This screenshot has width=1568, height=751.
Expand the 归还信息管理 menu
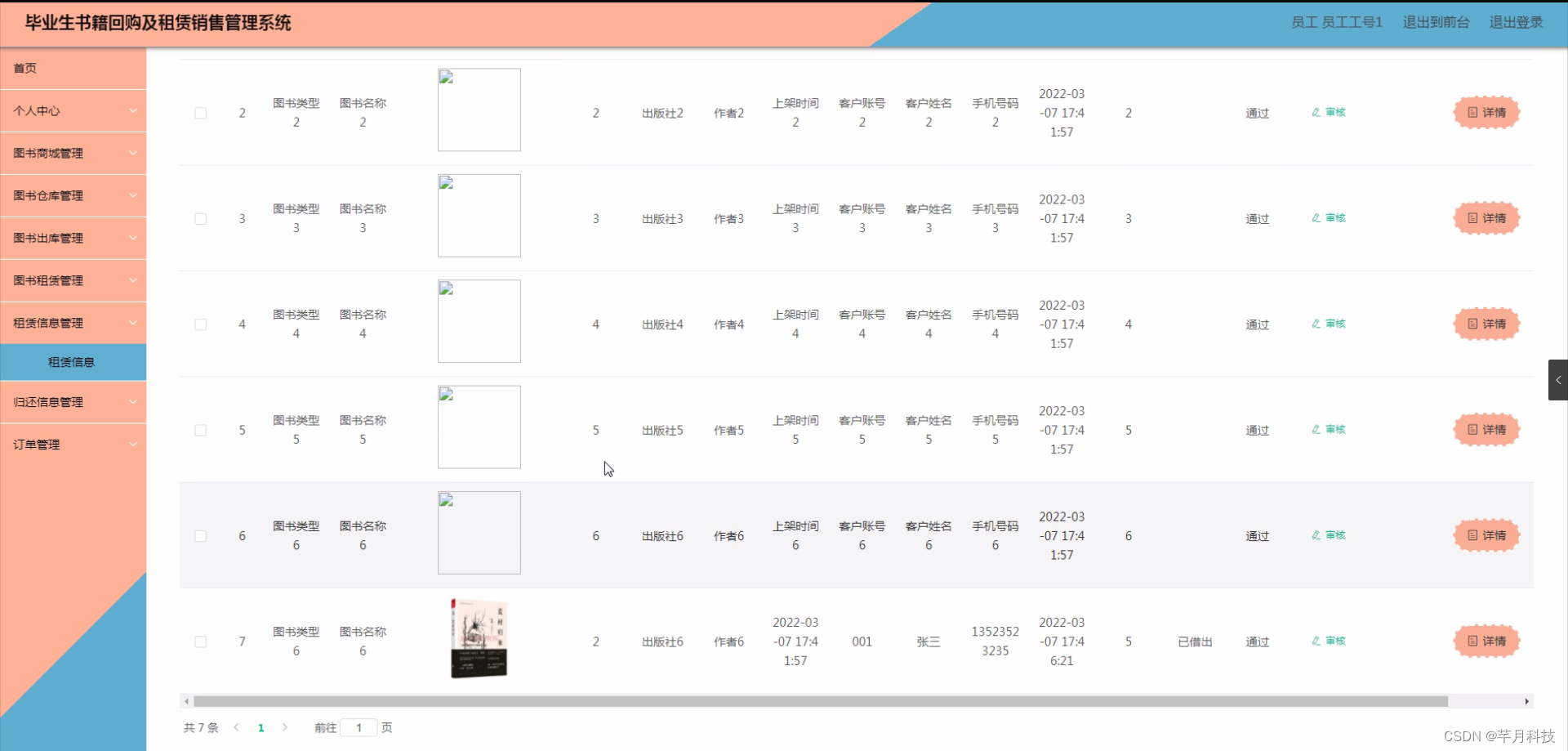pos(73,401)
